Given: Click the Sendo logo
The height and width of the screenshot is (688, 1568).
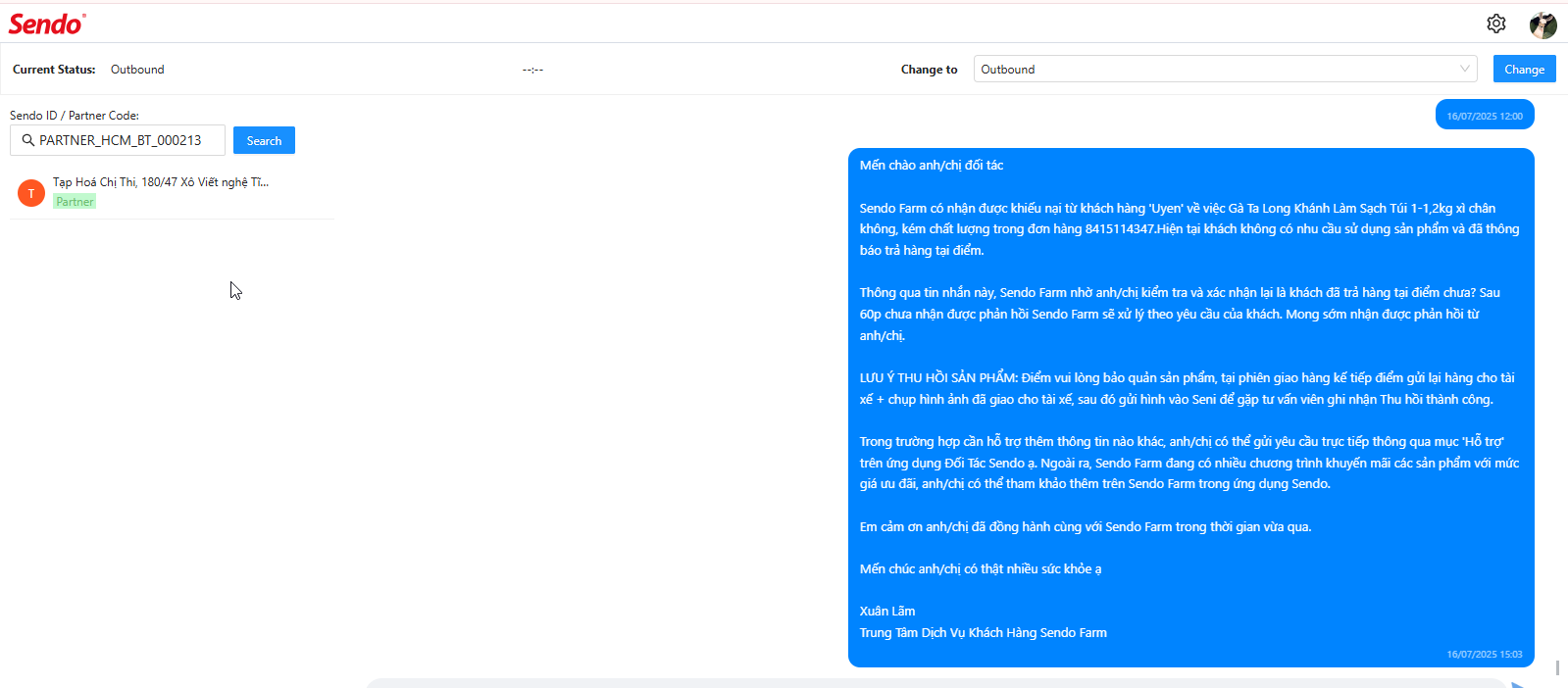Looking at the screenshot, I should coord(47,24).
